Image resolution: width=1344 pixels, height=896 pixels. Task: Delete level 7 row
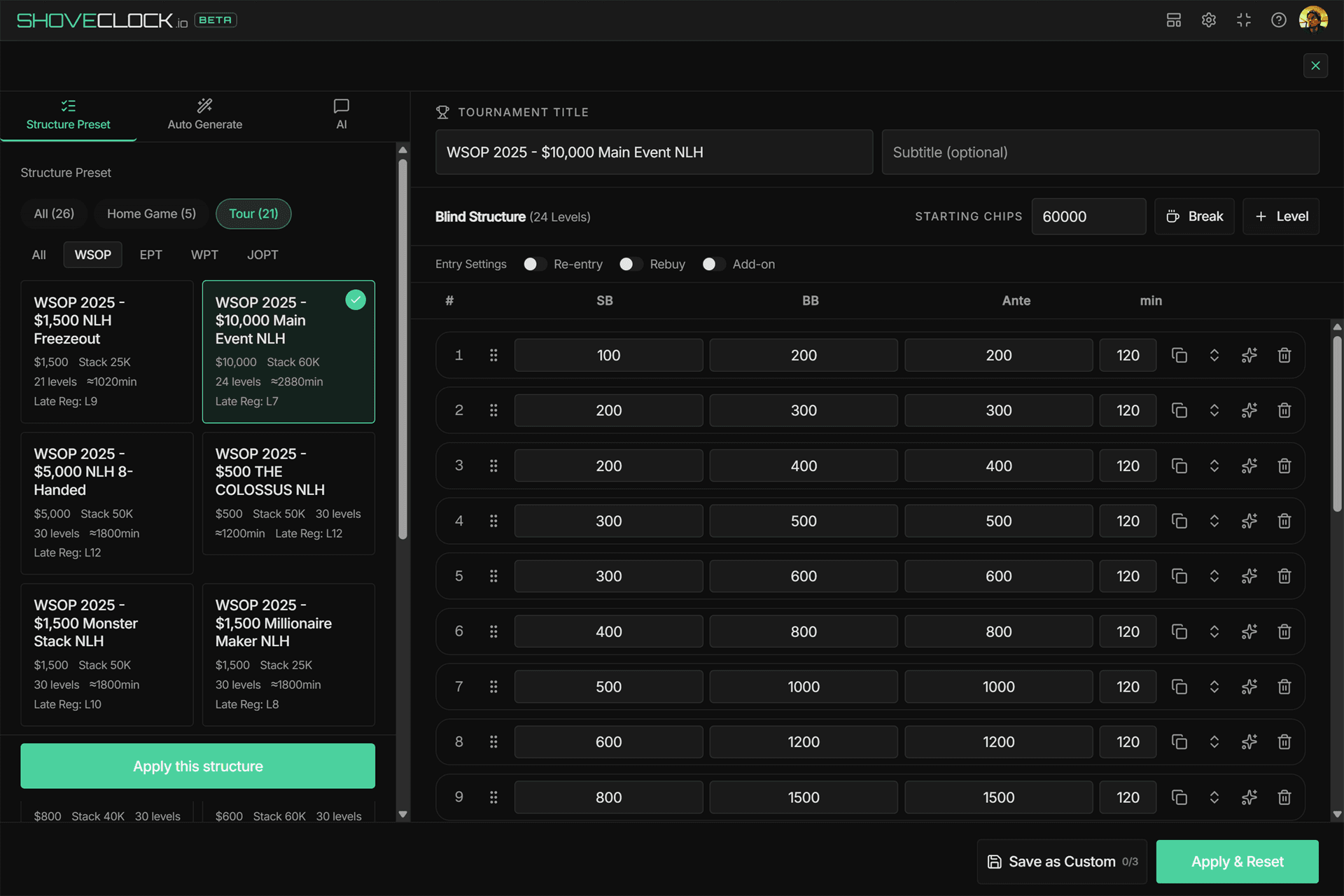(x=1284, y=687)
